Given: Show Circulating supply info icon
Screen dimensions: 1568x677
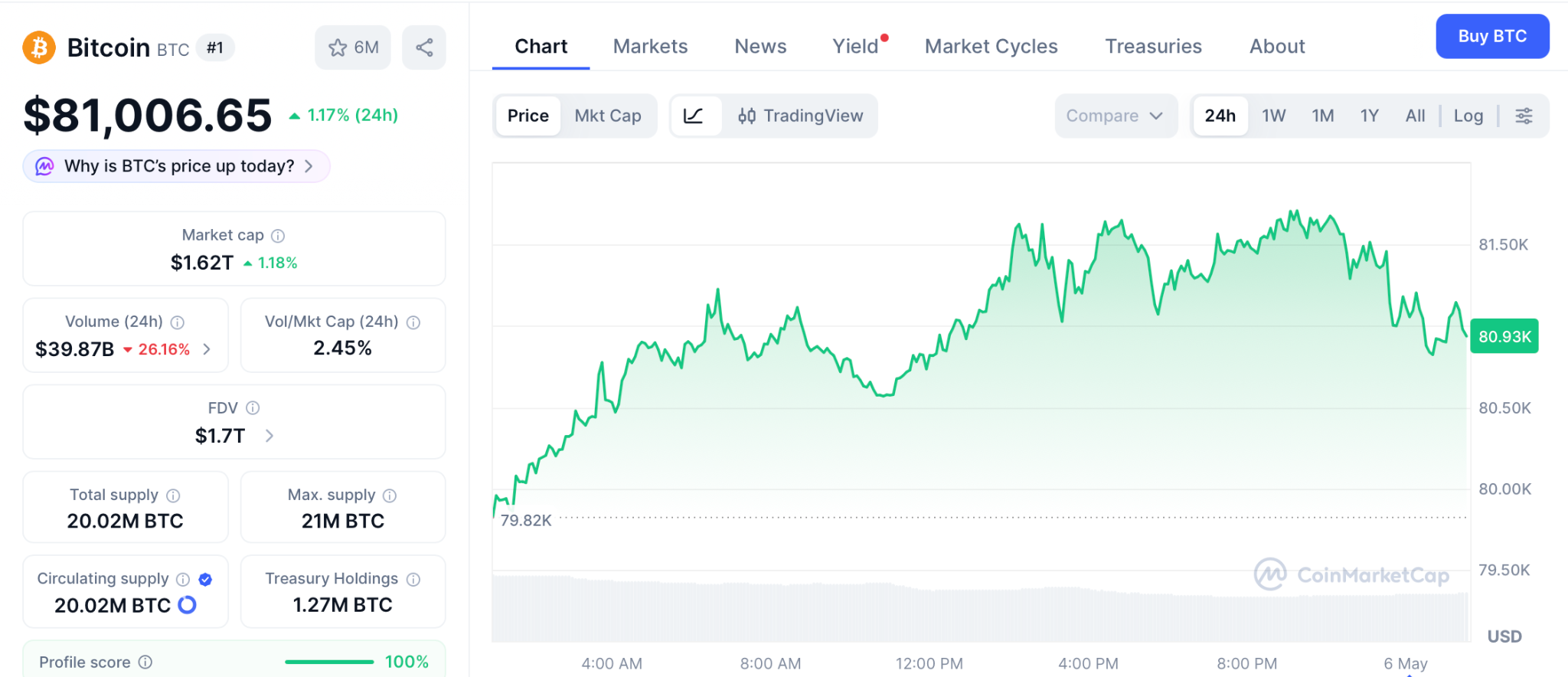Looking at the screenshot, I should (183, 579).
